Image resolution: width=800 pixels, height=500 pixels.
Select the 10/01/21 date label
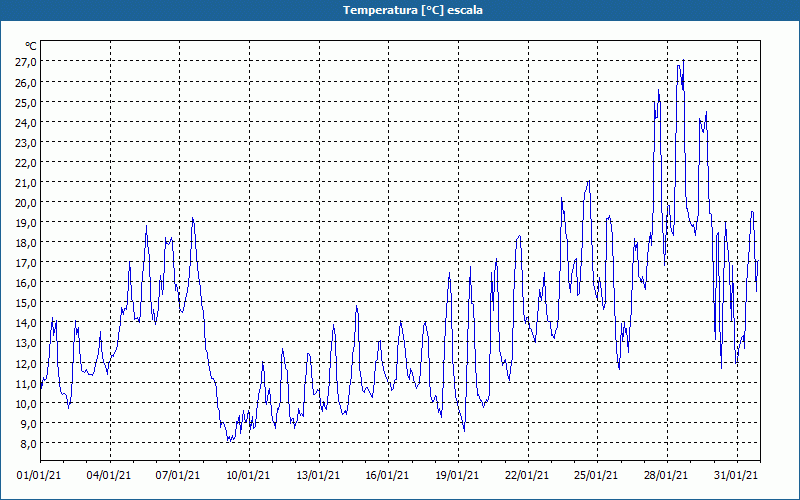[248, 476]
